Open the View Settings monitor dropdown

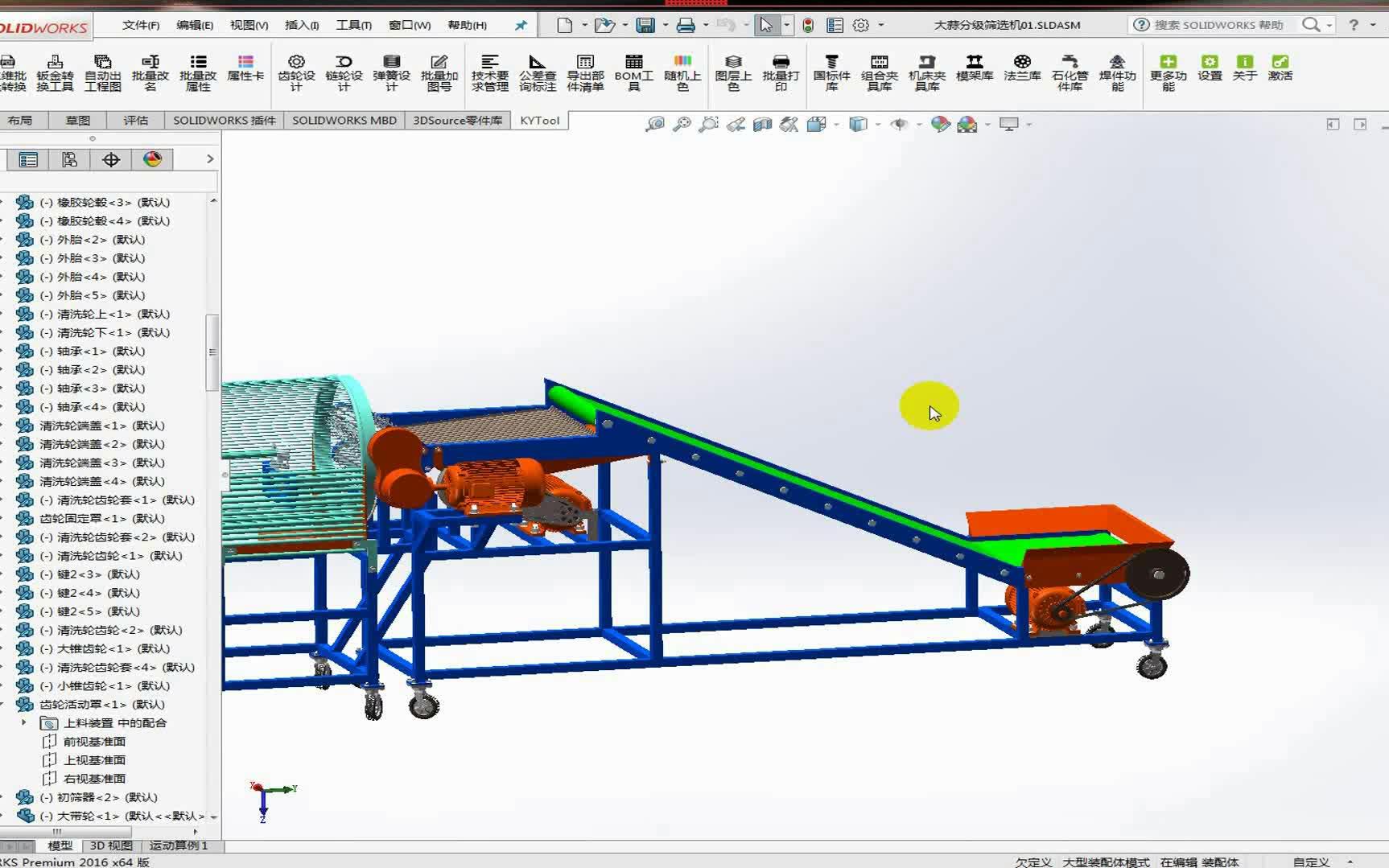(1028, 124)
